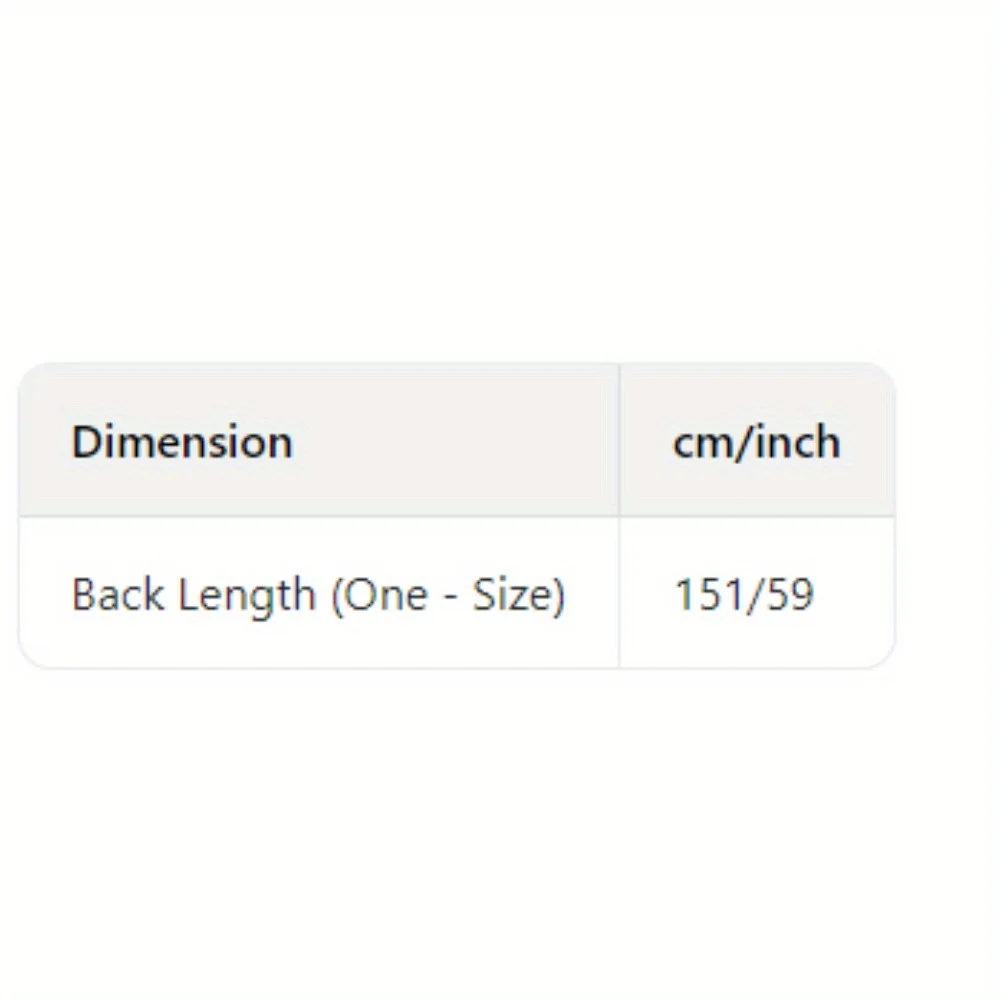Image resolution: width=1000 pixels, height=1000 pixels.
Task: Click the "151/59" measurement value
Action: tap(744, 595)
